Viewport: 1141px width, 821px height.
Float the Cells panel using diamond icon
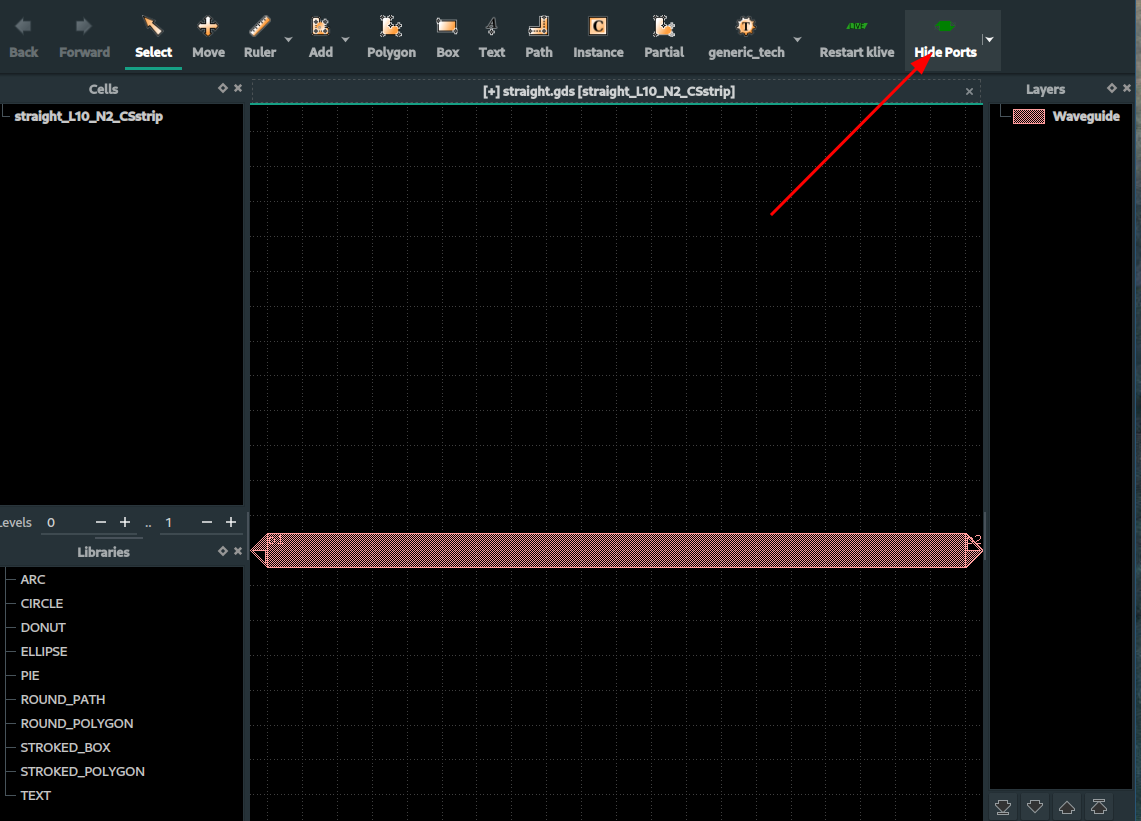click(x=223, y=89)
